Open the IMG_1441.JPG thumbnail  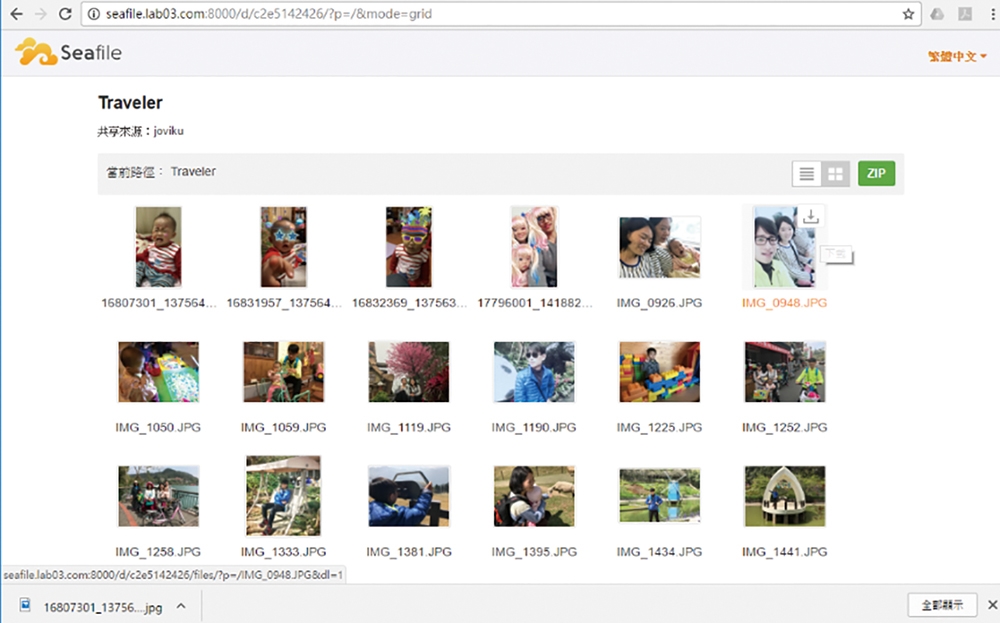click(x=785, y=496)
